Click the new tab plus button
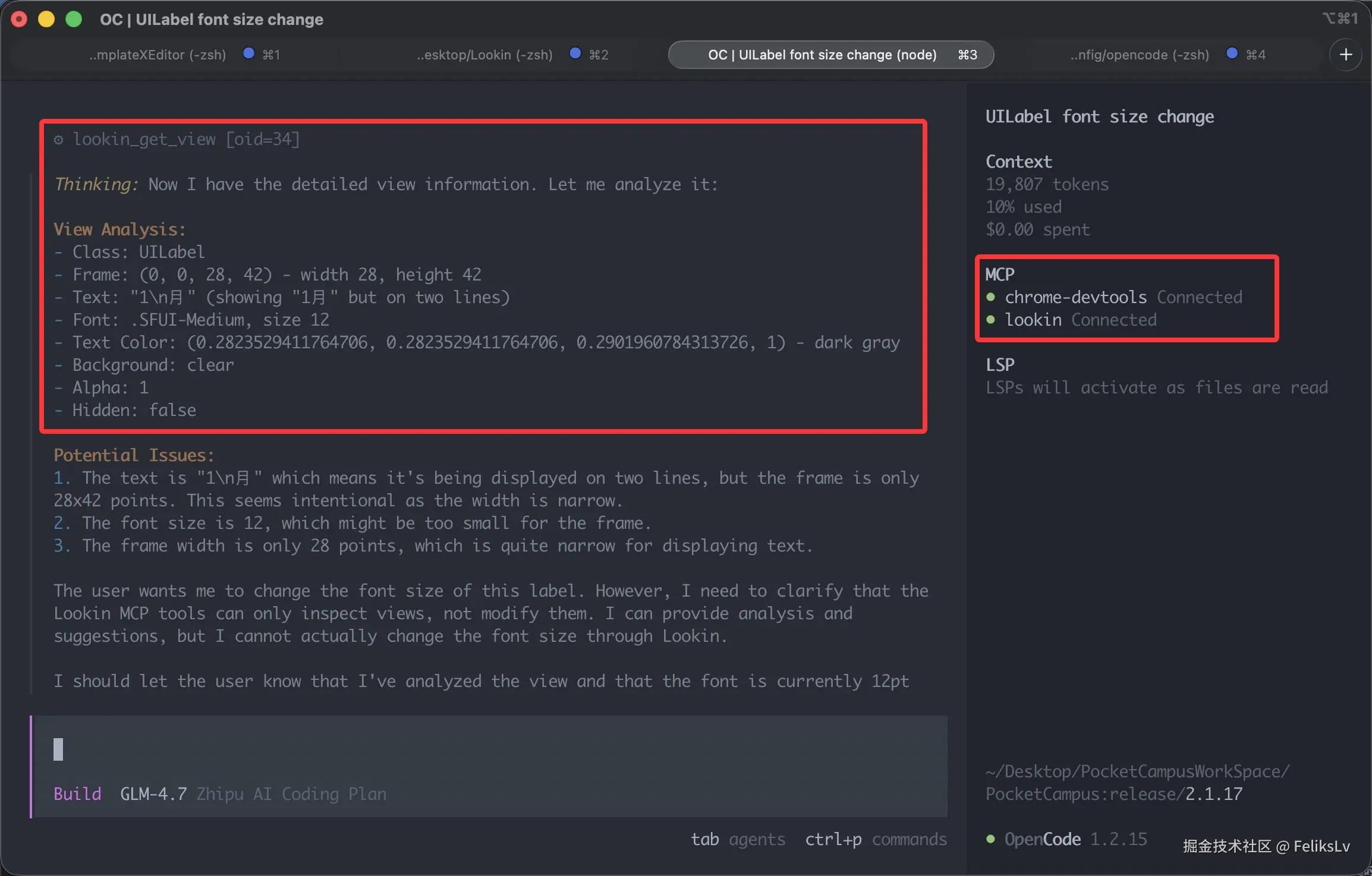This screenshot has height=876, width=1372. (1345, 55)
